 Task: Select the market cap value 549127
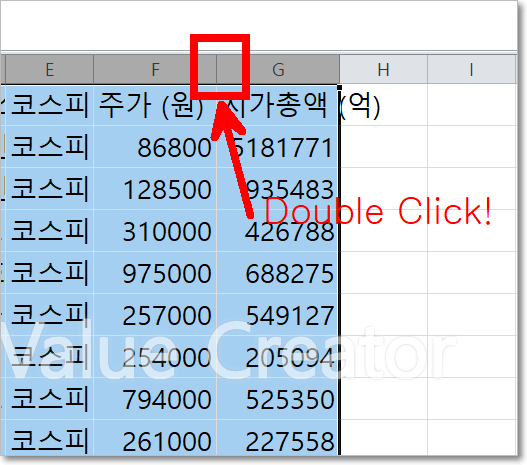click(x=278, y=315)
